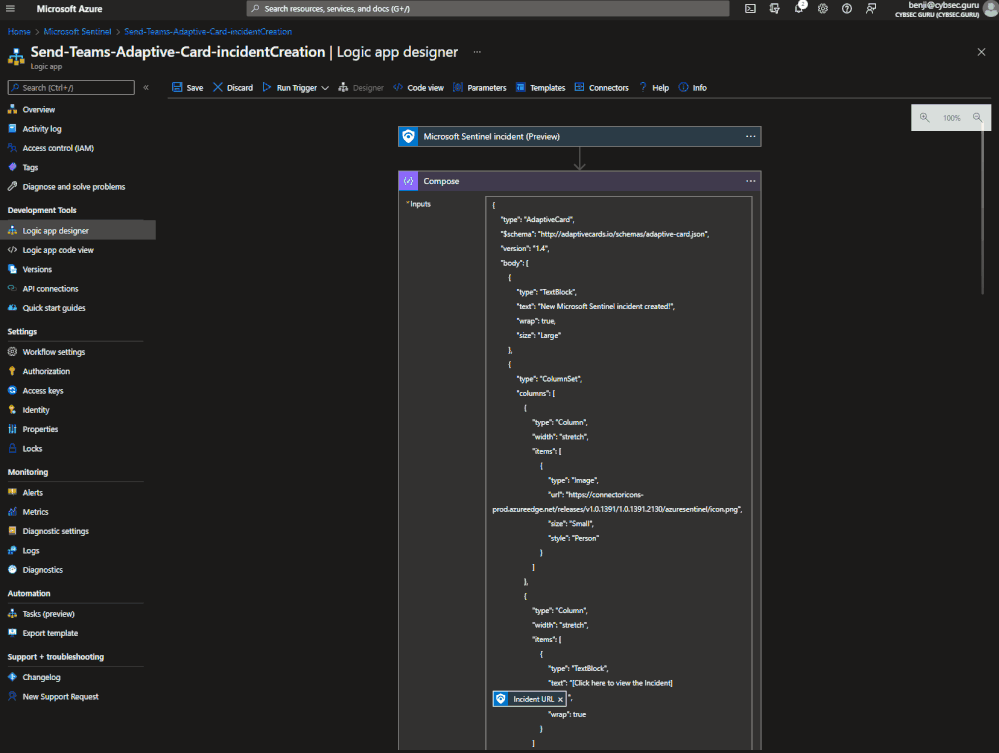The image size is (999, 753).
Task: Open the Directories and subscriptions filter icon
Action: point(775,9)
